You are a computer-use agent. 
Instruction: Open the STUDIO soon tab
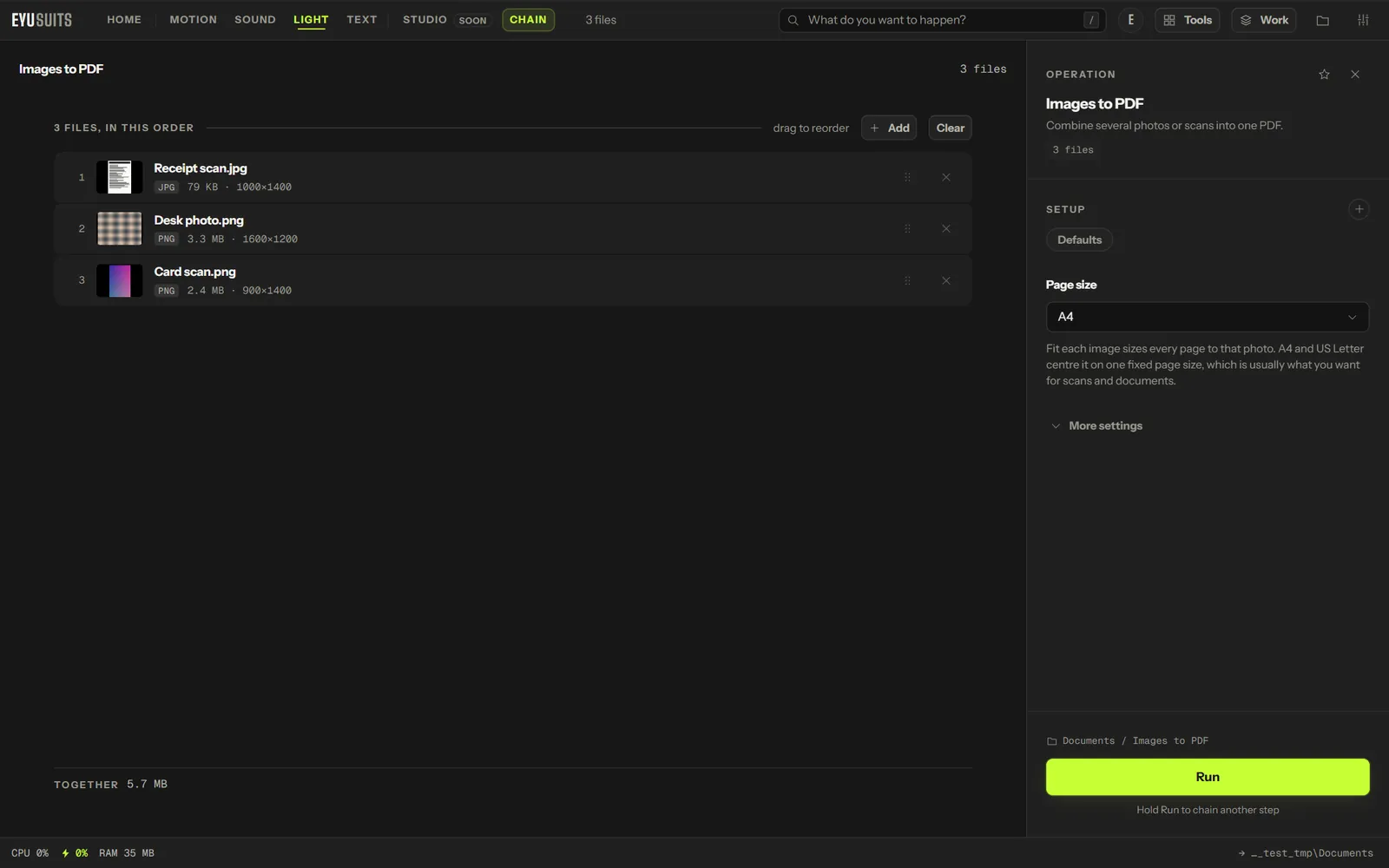446,20
